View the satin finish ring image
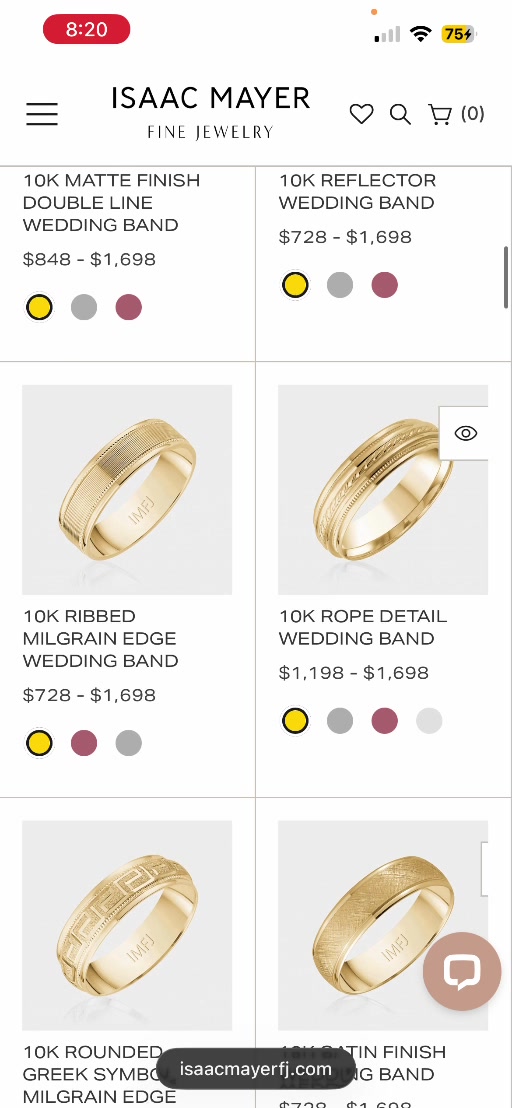Screen dimensions: 512x1108 coord(383,925)
